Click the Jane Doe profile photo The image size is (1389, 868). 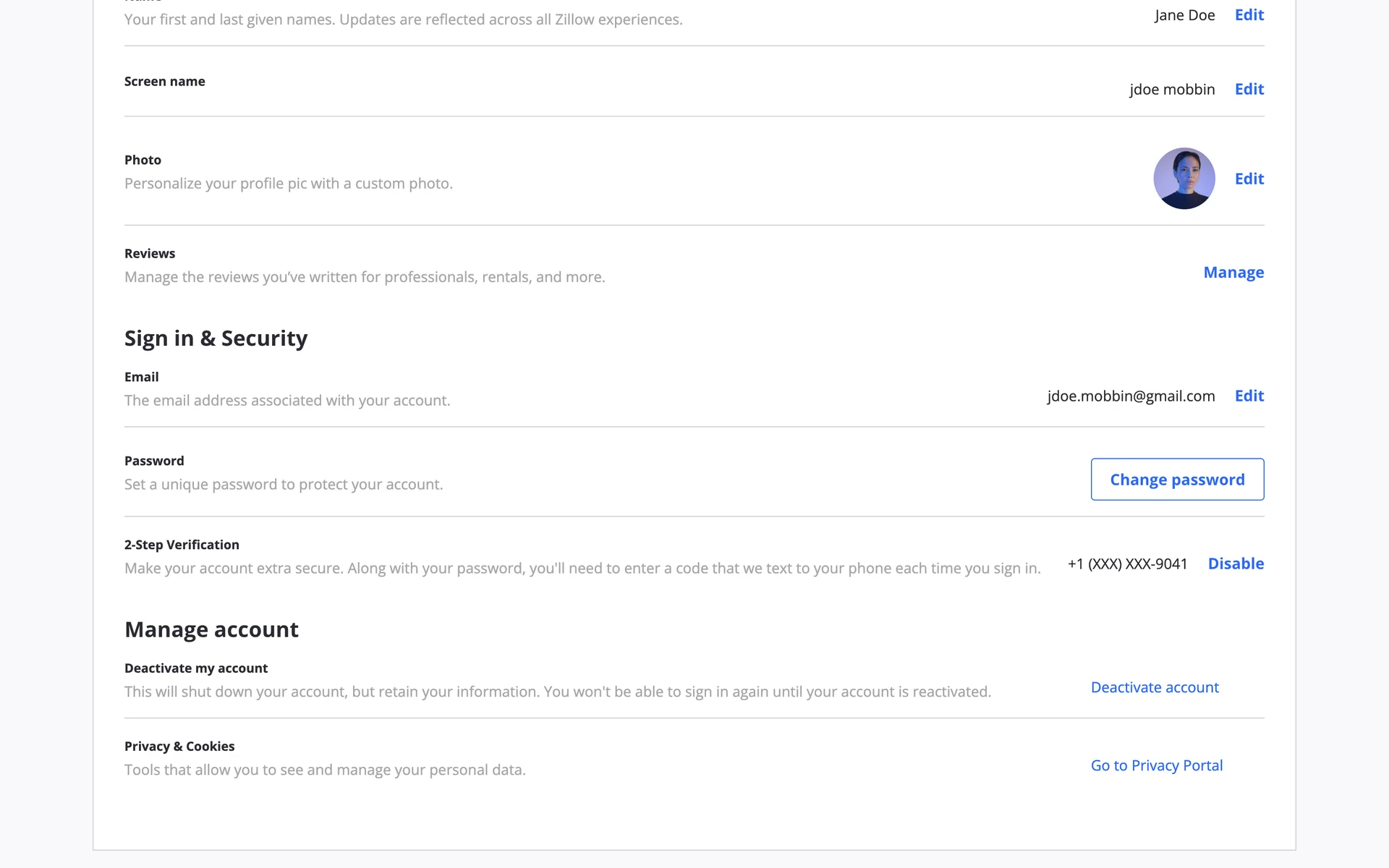pos(1184,179)
